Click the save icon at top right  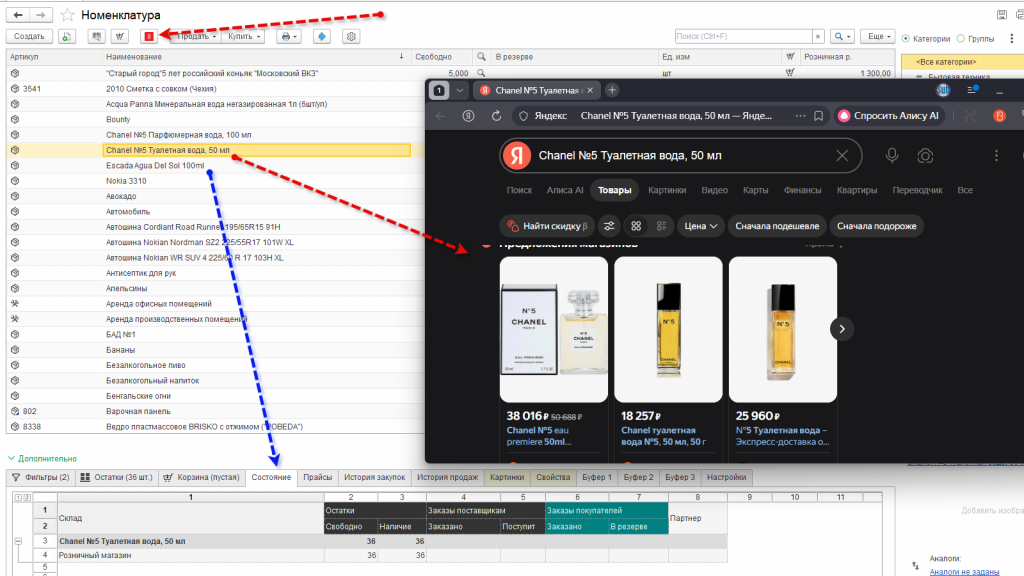pyautogui.click(x=1001, y=14)
